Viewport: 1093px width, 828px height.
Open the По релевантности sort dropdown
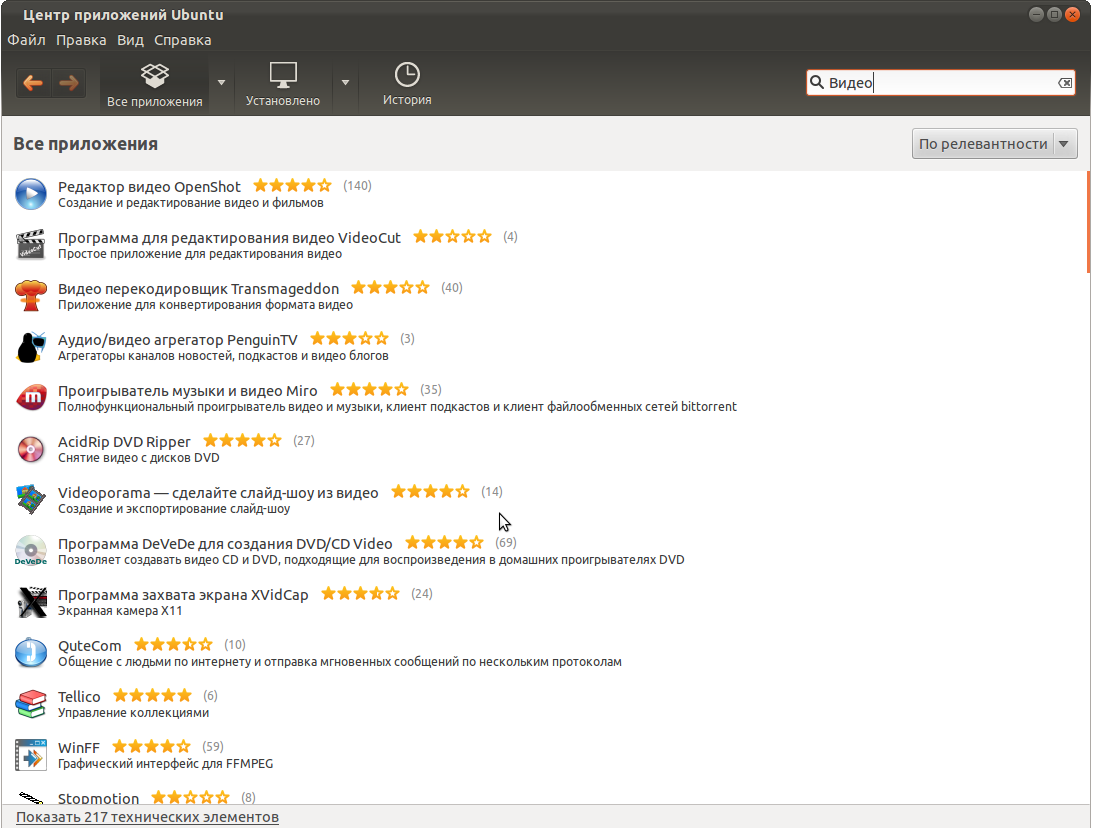pyautogui.click(x=995, y=144)
